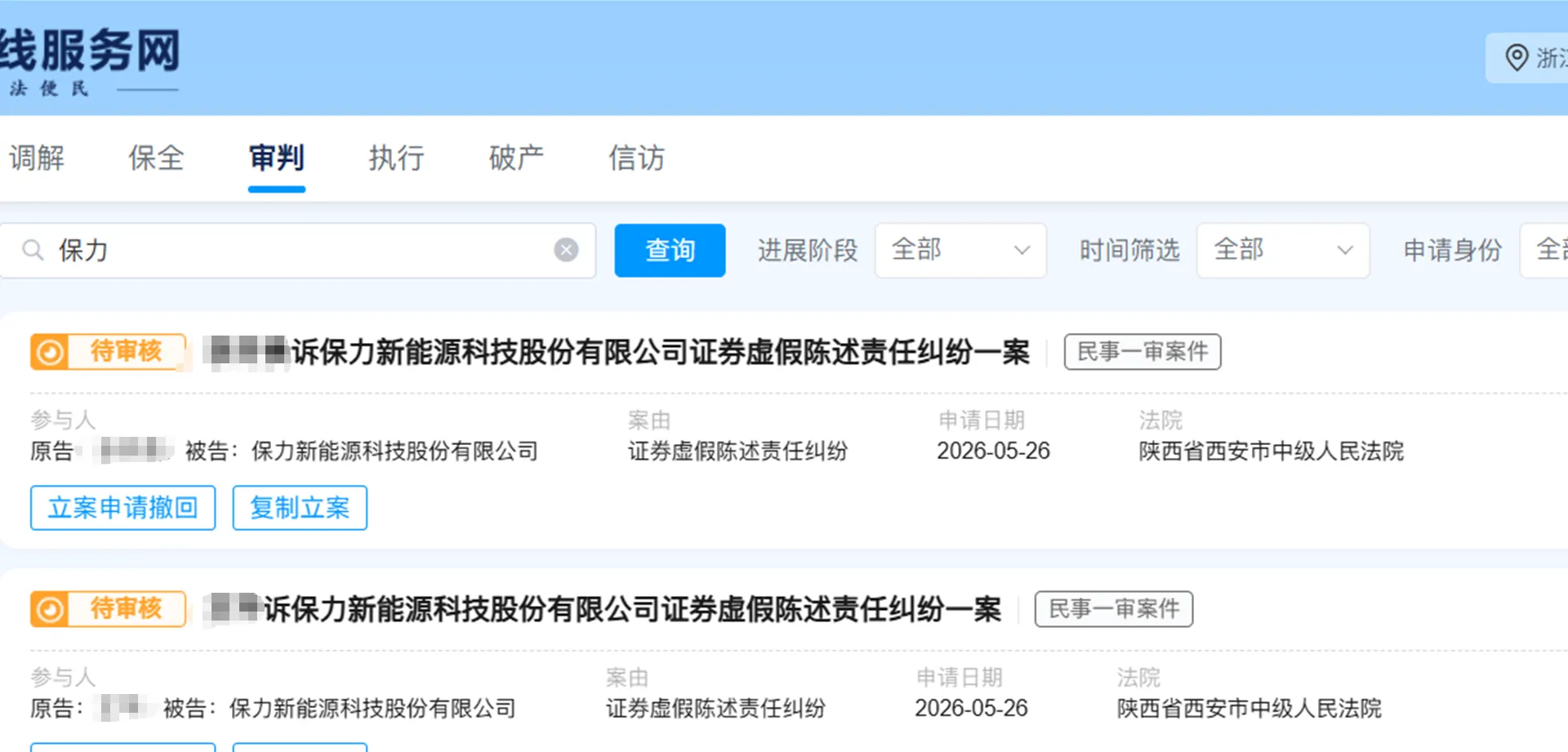Open the first case title link

(x=617, y=353)
